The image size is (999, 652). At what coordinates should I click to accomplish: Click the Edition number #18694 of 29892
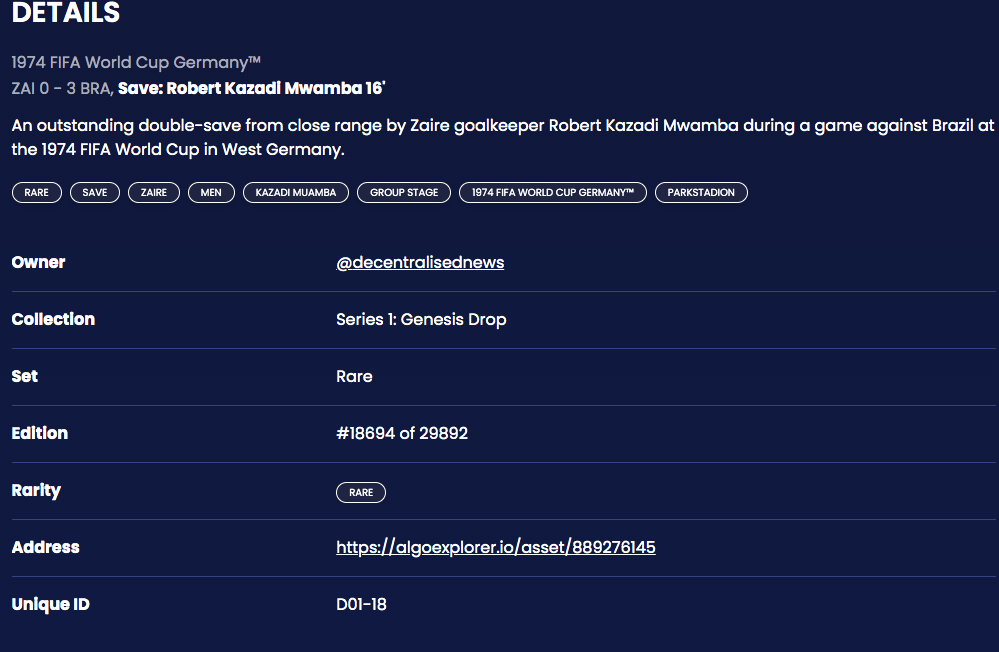click(402, 433)
